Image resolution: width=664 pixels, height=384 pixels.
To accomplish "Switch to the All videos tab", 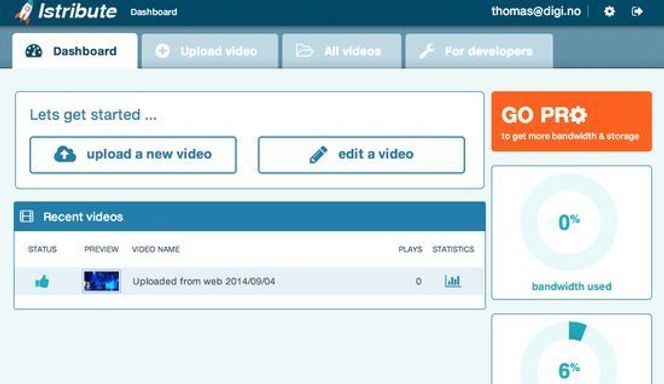I will pyautogui.click(x=342, y=51).
